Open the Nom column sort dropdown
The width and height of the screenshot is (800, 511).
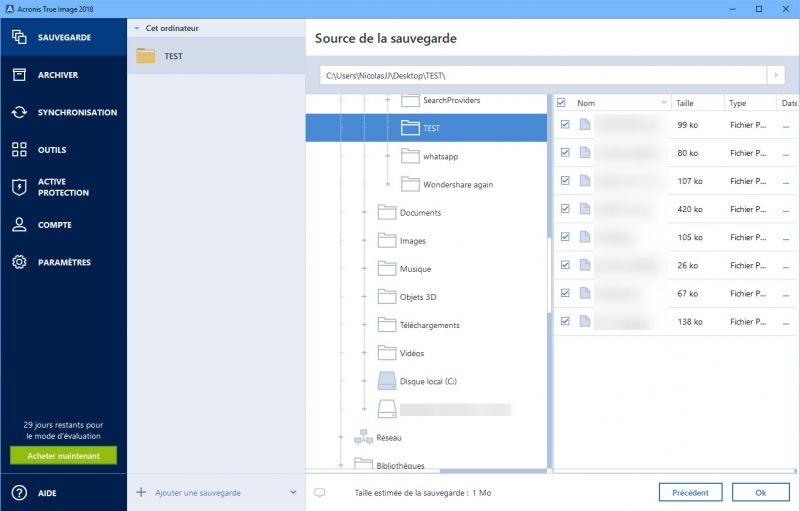click(664, 102)
